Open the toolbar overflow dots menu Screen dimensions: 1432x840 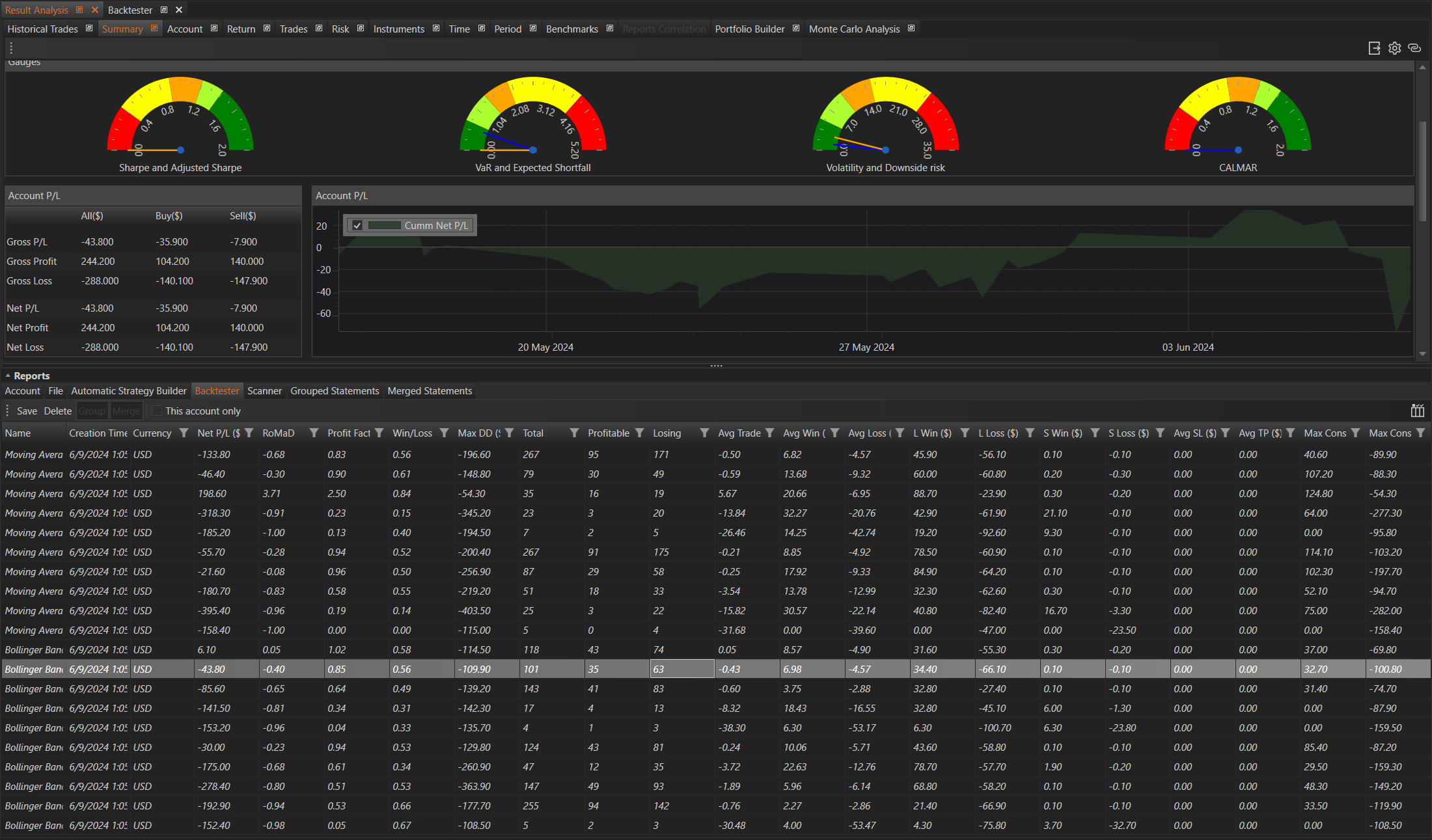click(11, 48)
